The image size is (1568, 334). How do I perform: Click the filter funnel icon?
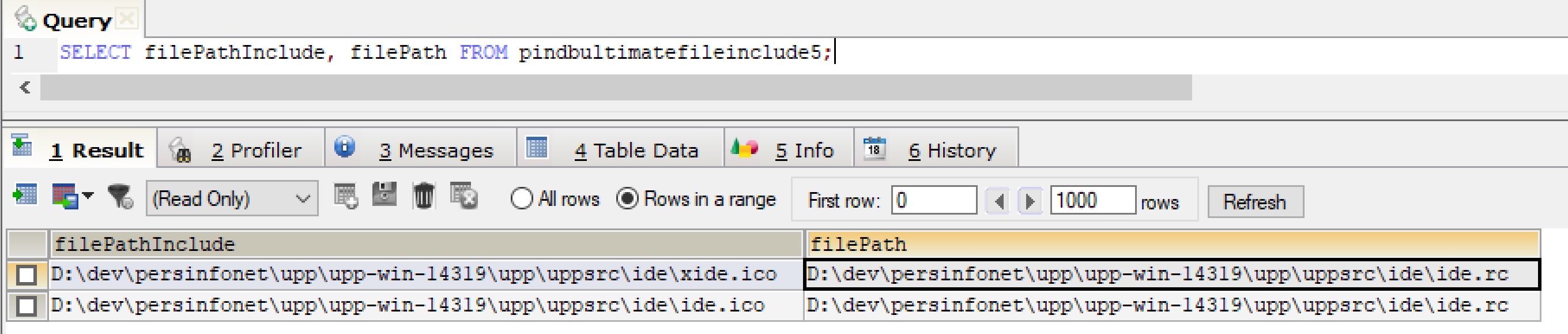[120, 197]
